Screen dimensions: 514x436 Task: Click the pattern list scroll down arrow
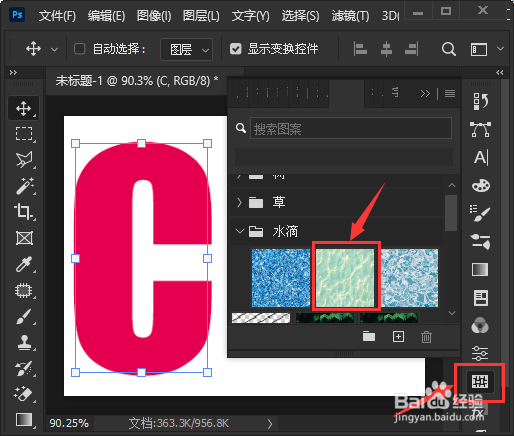452,313
